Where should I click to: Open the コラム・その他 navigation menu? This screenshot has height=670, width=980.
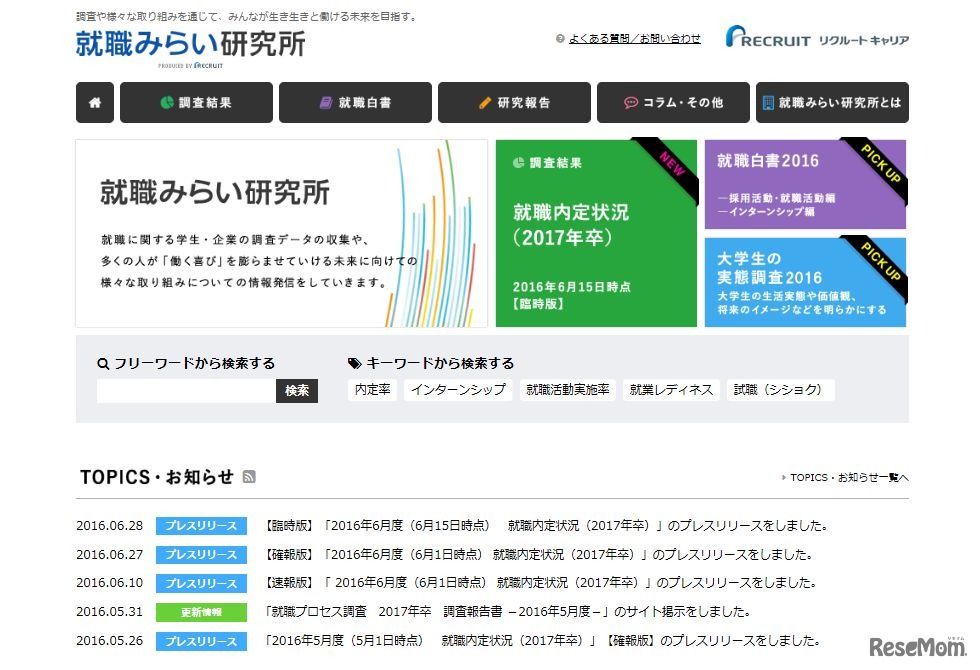tap(673, 103)
